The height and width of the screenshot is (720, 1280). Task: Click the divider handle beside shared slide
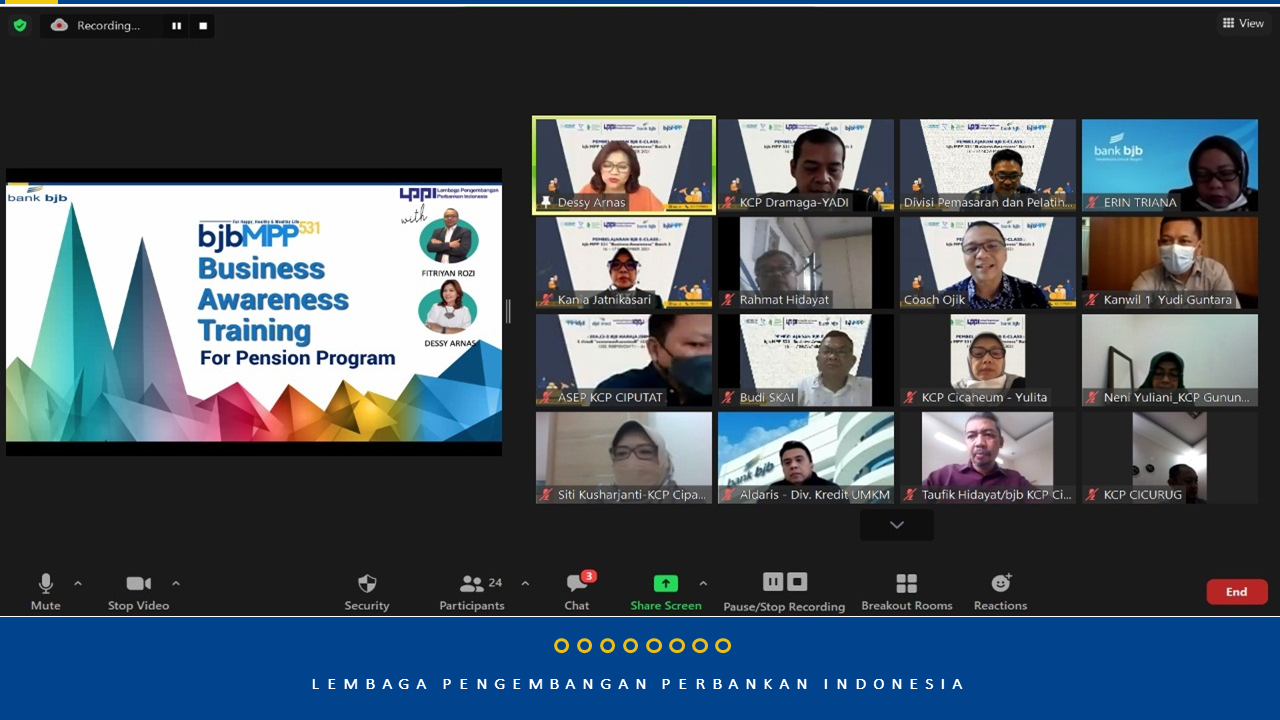[508, 312]
